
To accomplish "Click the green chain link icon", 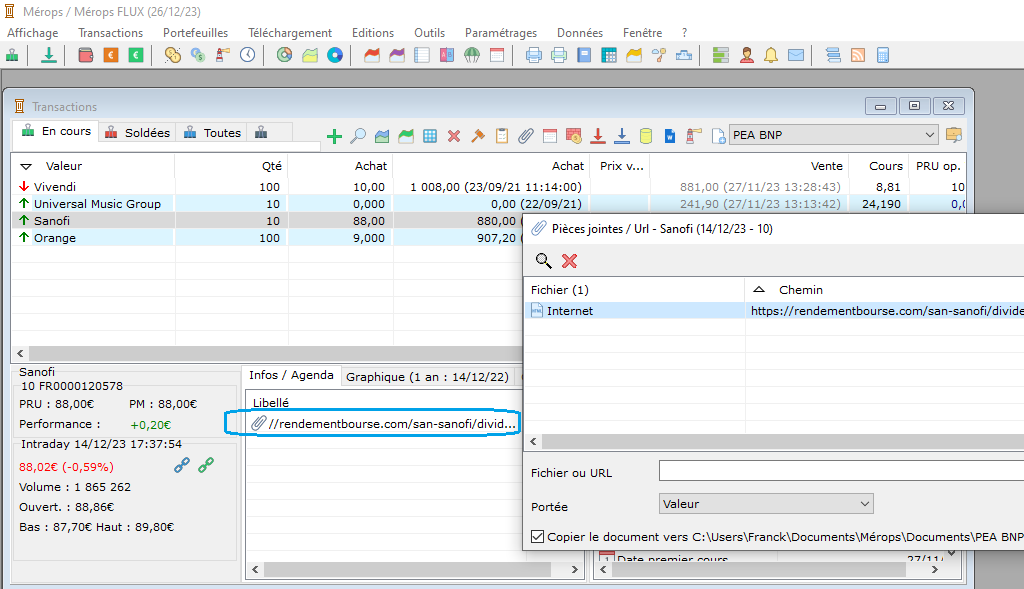I will pyautogui.click(x=206, y=465).
